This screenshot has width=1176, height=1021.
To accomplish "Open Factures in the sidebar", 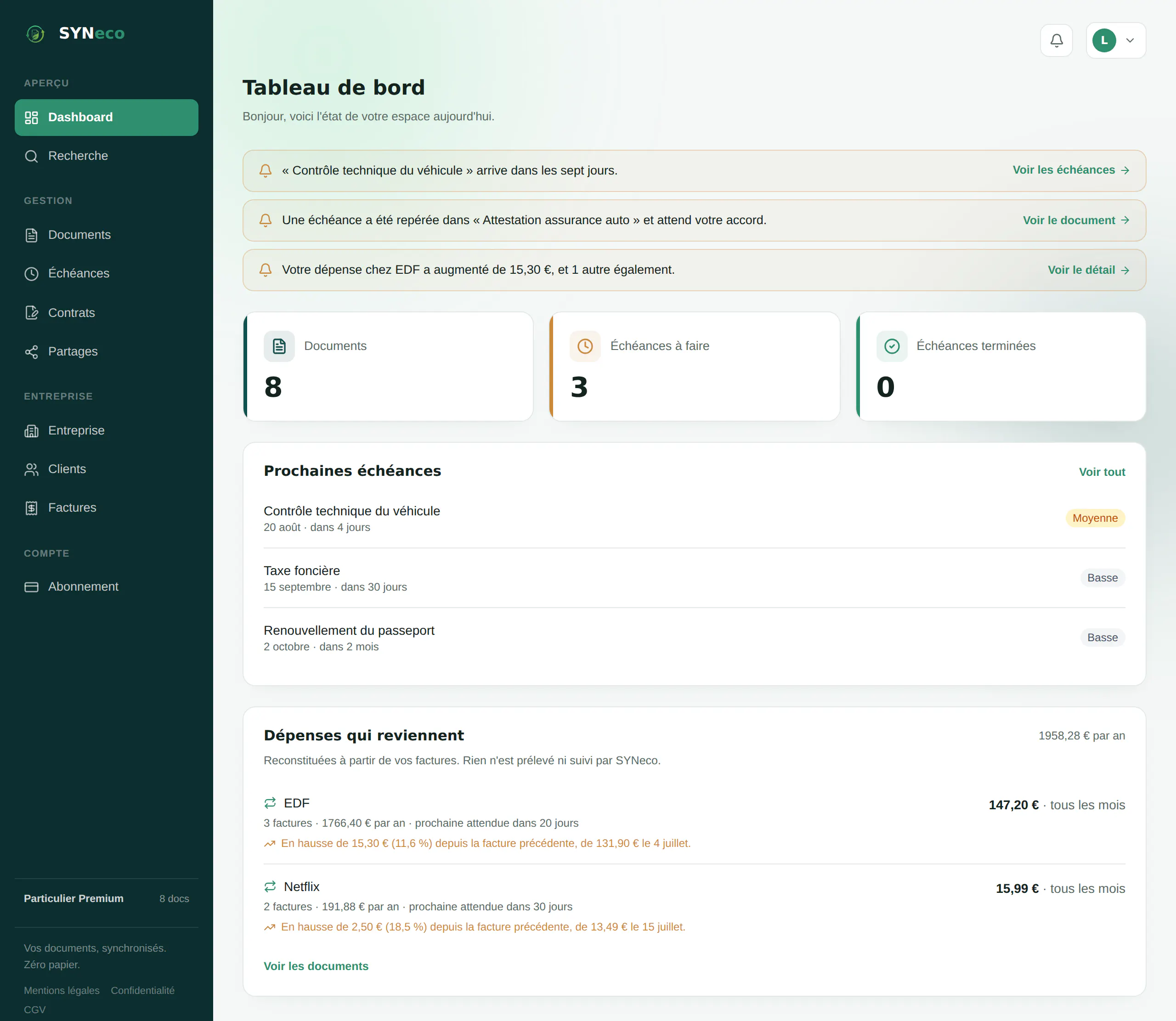I will pos(107,508).
